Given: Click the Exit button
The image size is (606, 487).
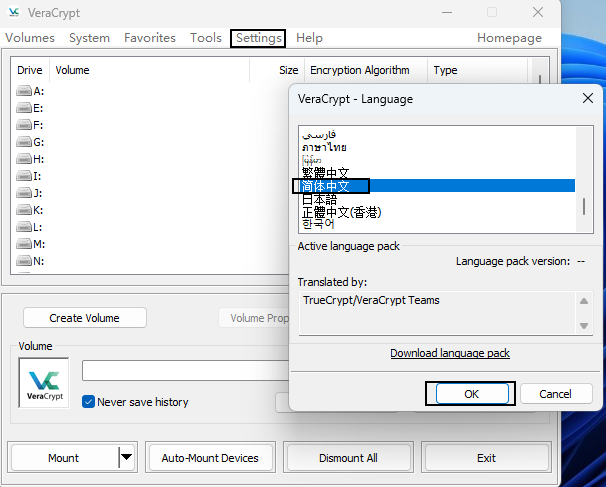Looking at the screenshot, I should click(486, 458).
